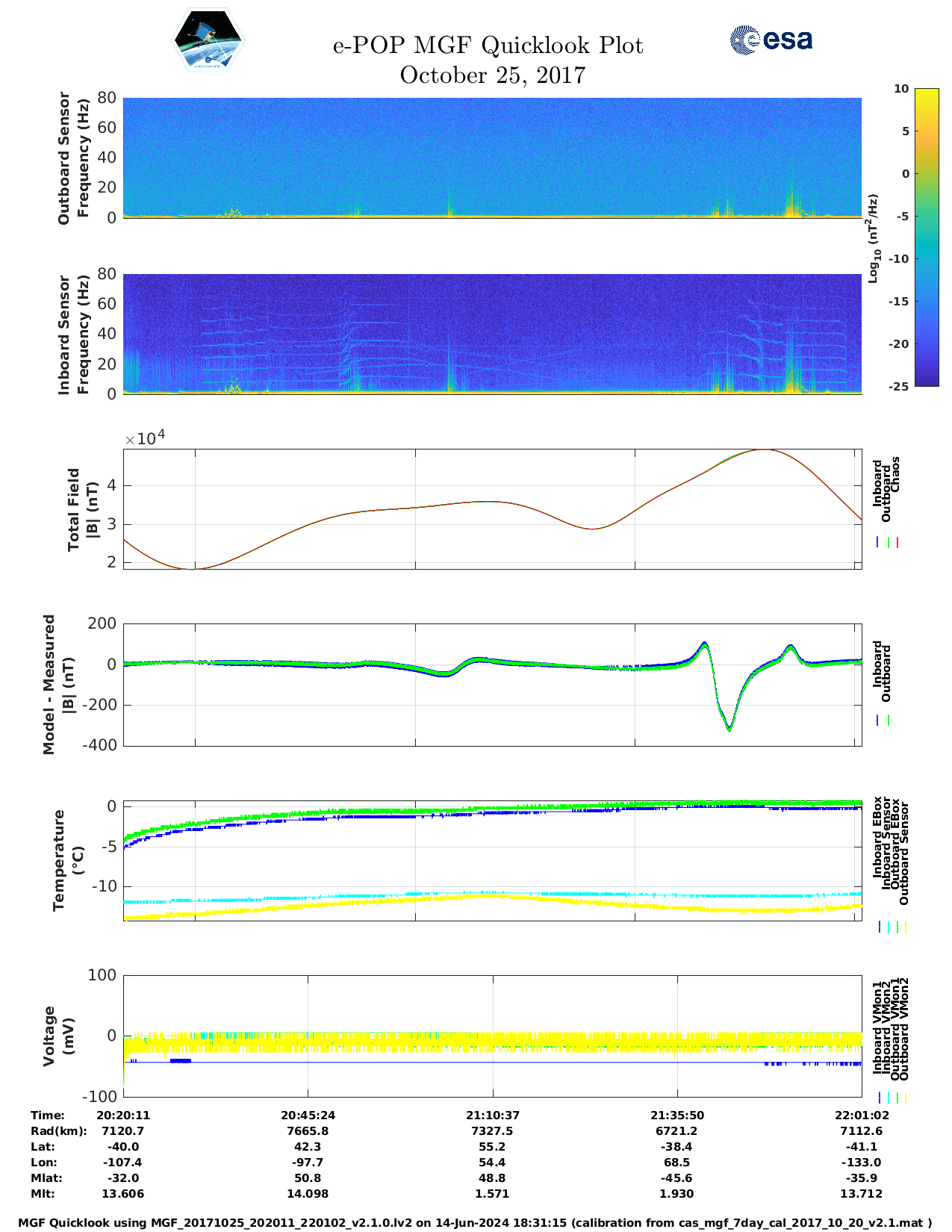
Task: Click the ESA logo
Action: pos(771,40)
